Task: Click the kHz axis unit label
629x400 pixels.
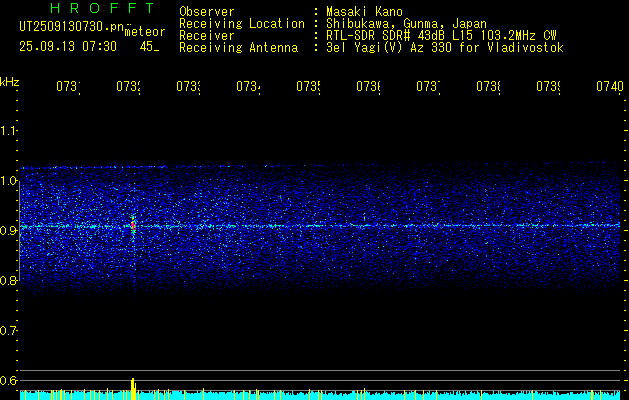Action: tap(9, 82)
